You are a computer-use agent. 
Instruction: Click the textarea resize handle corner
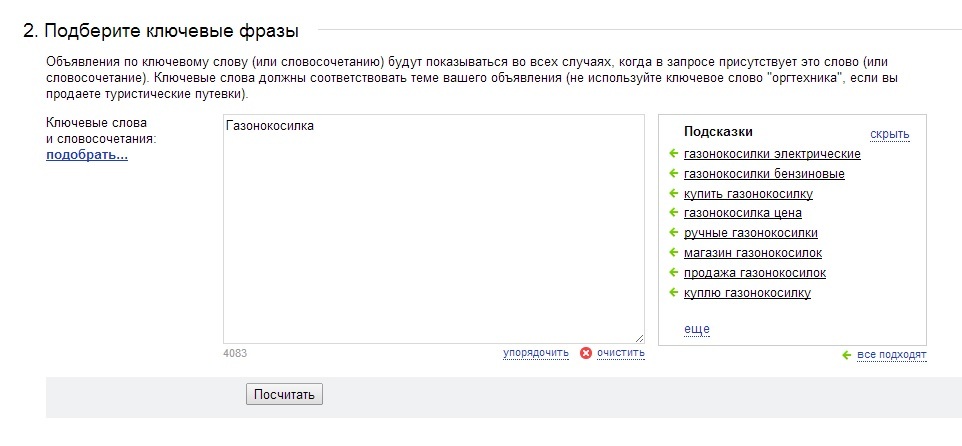640,339
